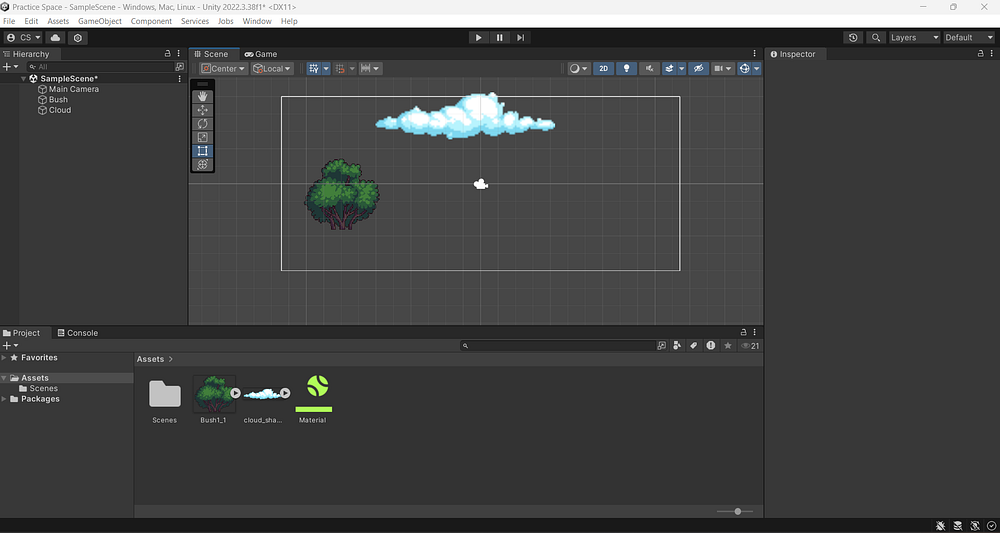
Task: Select the Rect tool
Action: pos(203,151)
